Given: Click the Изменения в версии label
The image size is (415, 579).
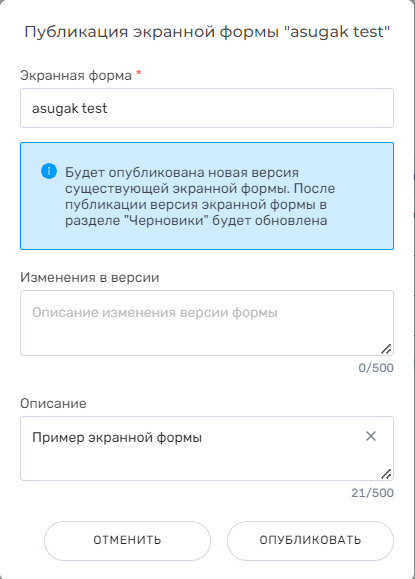Looking at the screenshot, I should click(x=90, y=277).
